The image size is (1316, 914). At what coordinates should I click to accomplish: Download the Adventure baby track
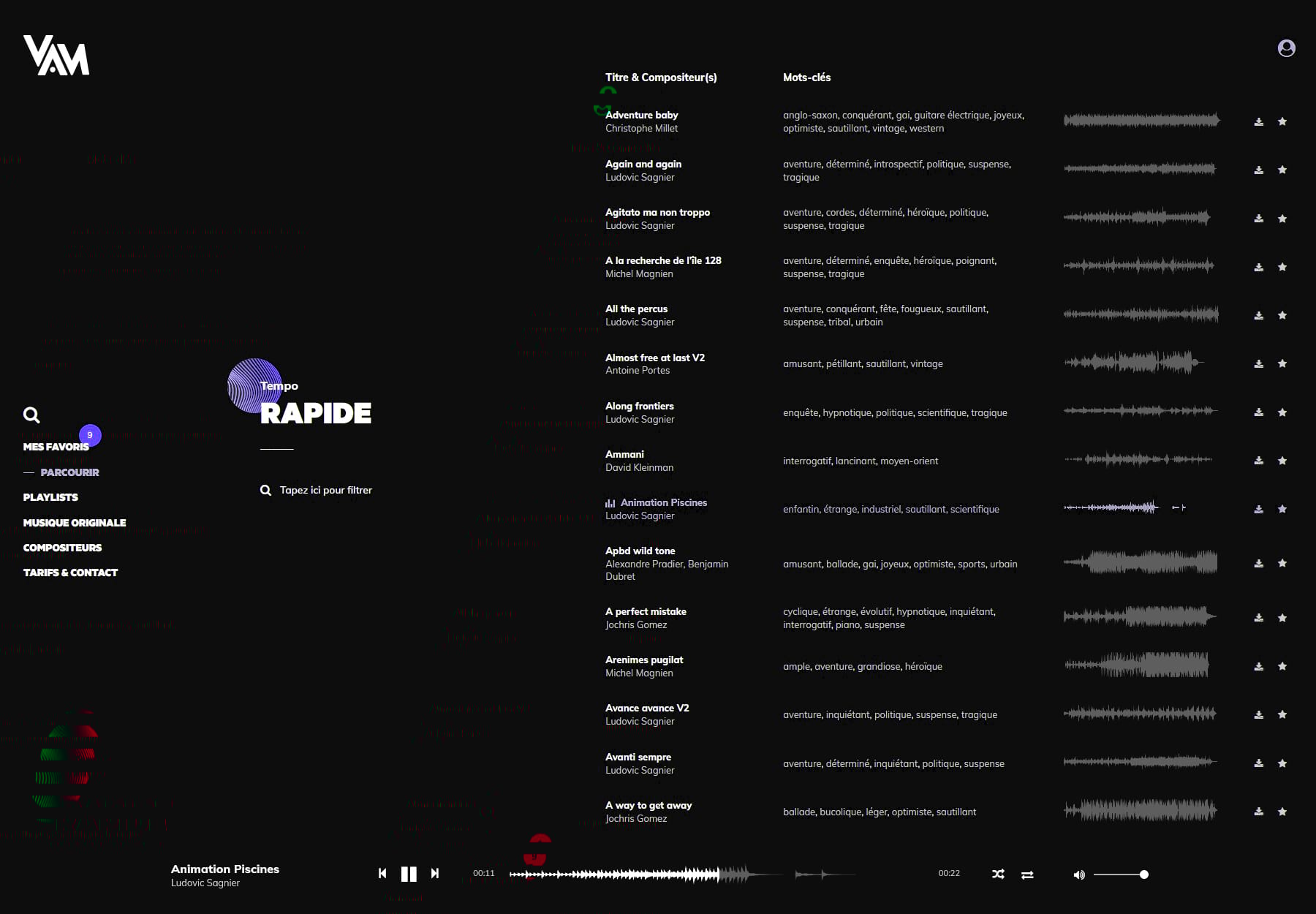coord(1258,122)
